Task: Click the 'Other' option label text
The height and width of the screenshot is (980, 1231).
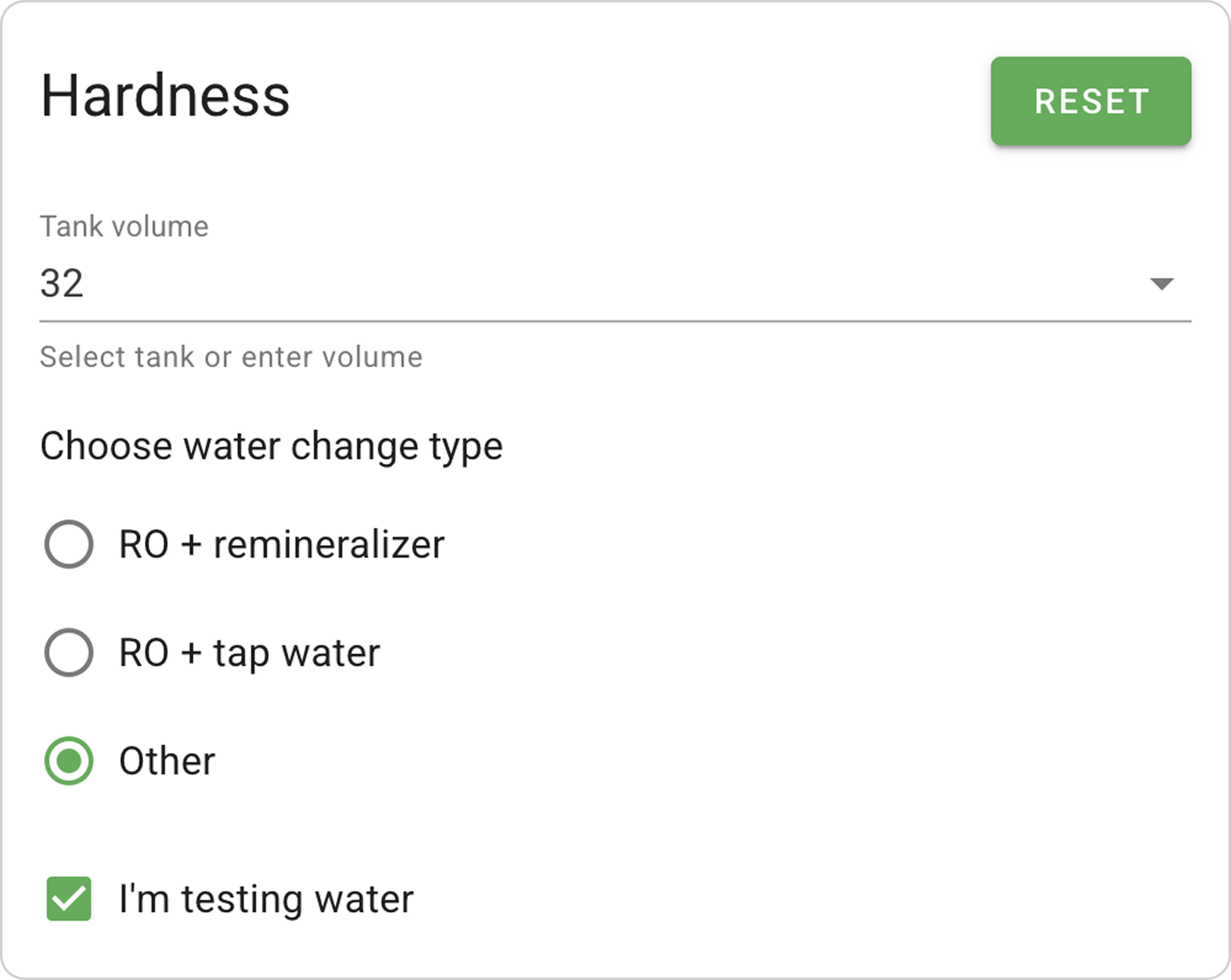Action: 167,761
